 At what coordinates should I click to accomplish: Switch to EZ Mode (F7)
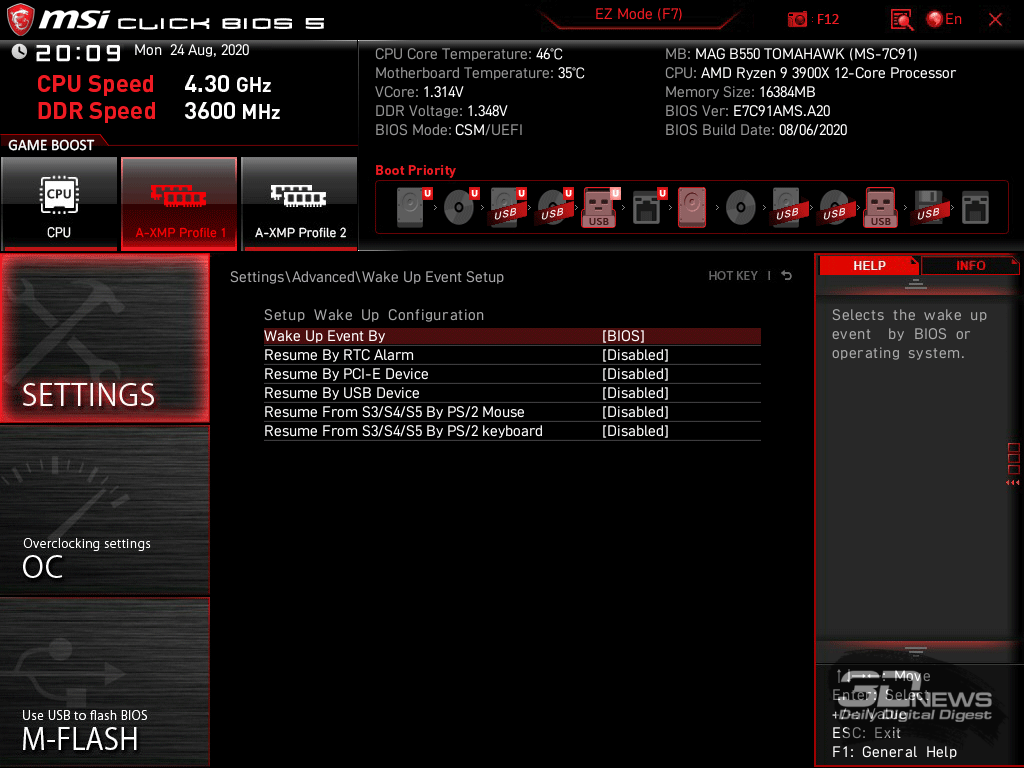[x=639, y=14]
